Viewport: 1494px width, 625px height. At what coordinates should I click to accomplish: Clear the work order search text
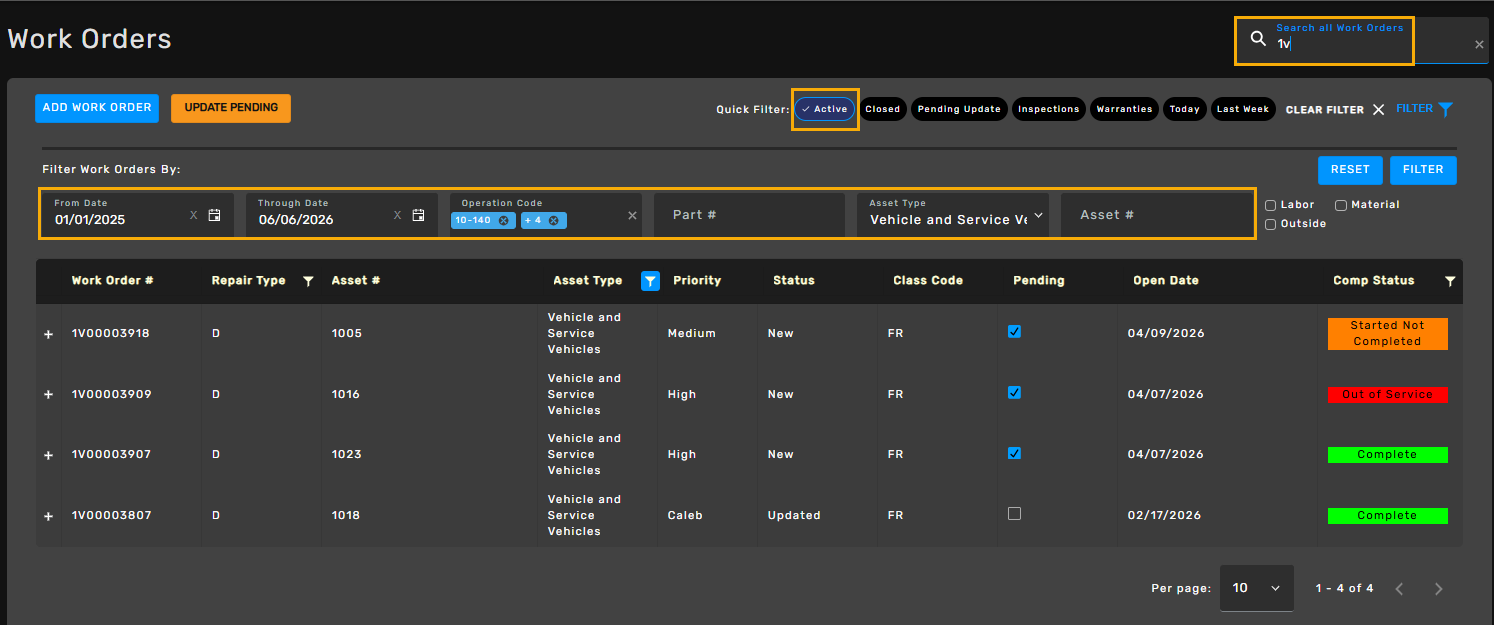pyautogui.click(x=1479, y=44)
